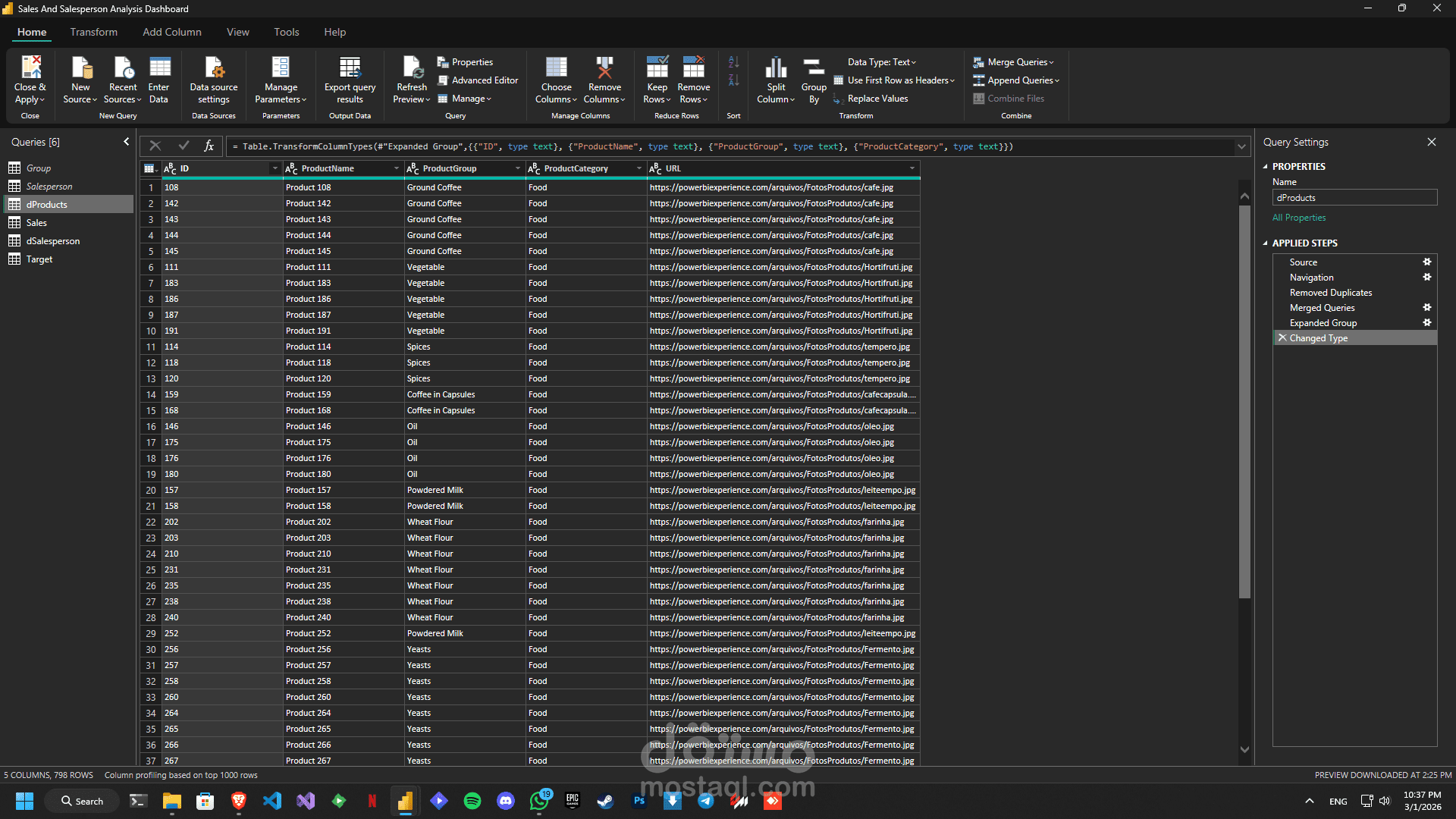Viewport: 1456px width, 819px height.
Task: Open the Advanced Editor
Action: (477, 80)
